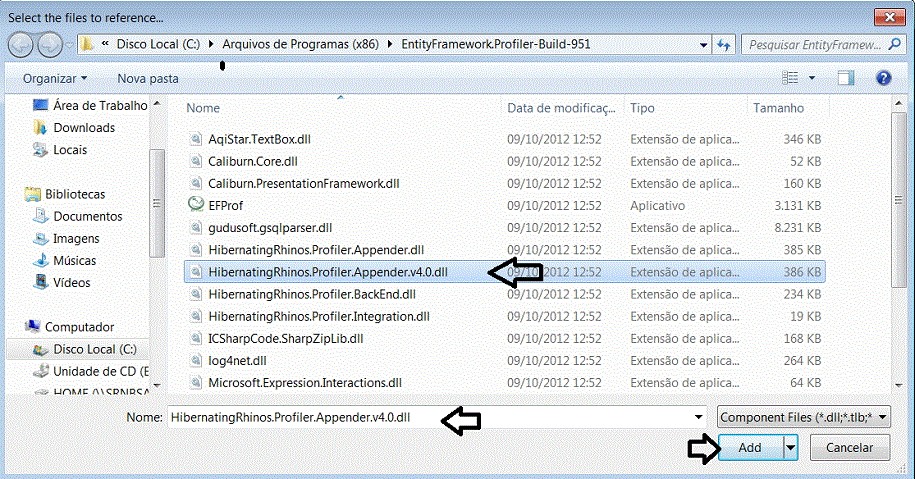Click ICSharpCode.SharpZipLib.dll file icon
Viewport: 915px width, 479px height.
tap(196, 339)
